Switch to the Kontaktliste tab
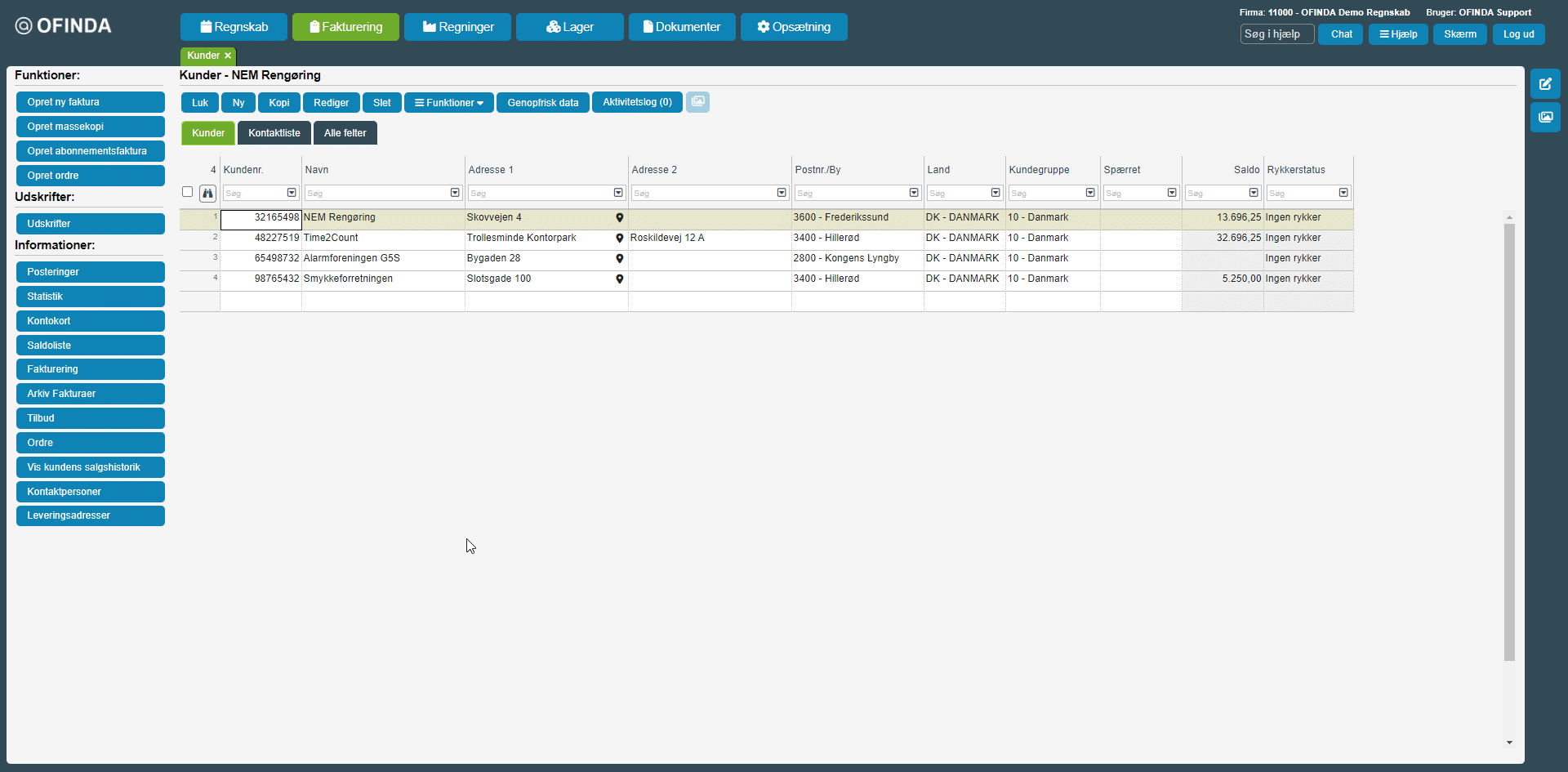The image size is (1568, 772). pyautogui.click(x=274, y=133)
